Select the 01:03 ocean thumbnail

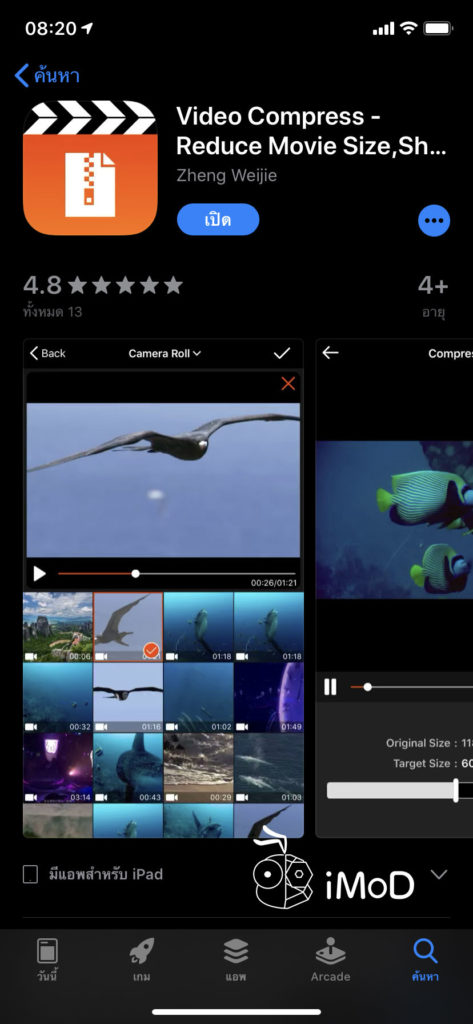[269, 768]
